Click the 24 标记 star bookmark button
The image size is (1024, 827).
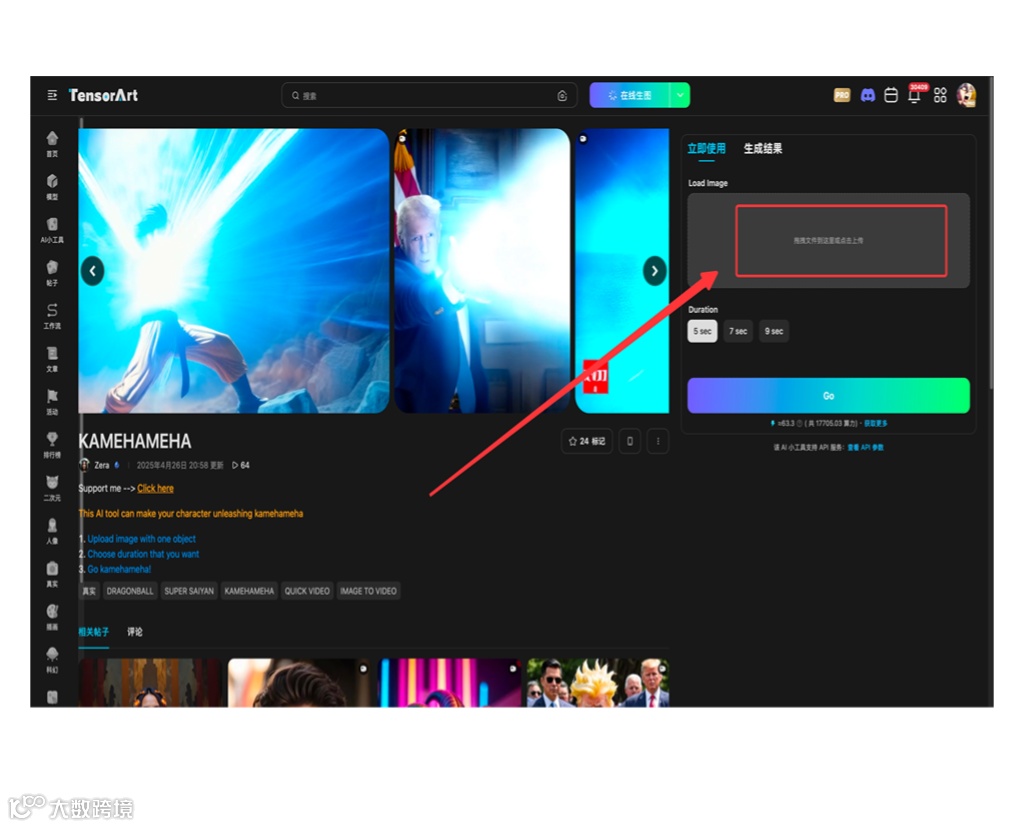click(x=586, y=442)
